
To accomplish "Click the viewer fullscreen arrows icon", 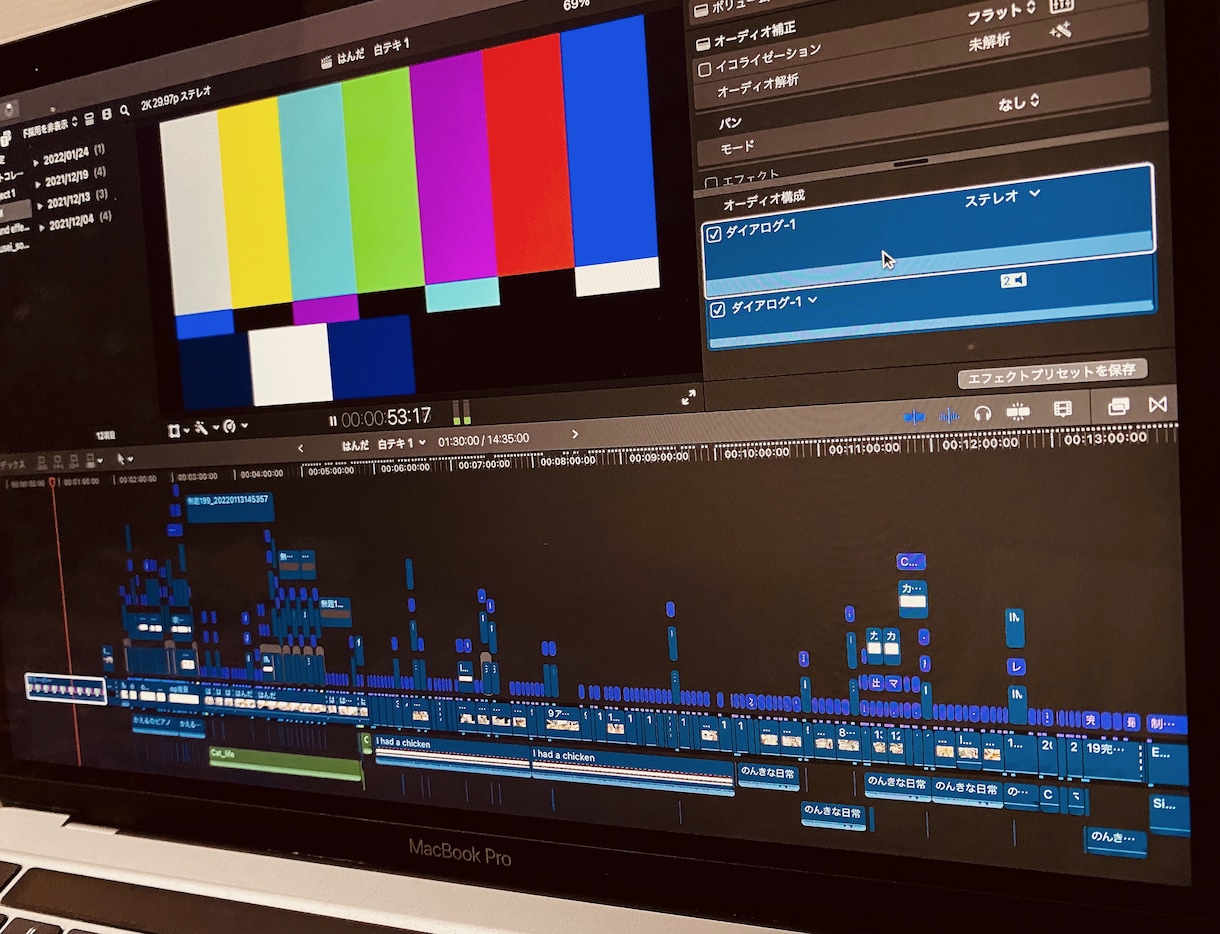I will click(688, 397).
